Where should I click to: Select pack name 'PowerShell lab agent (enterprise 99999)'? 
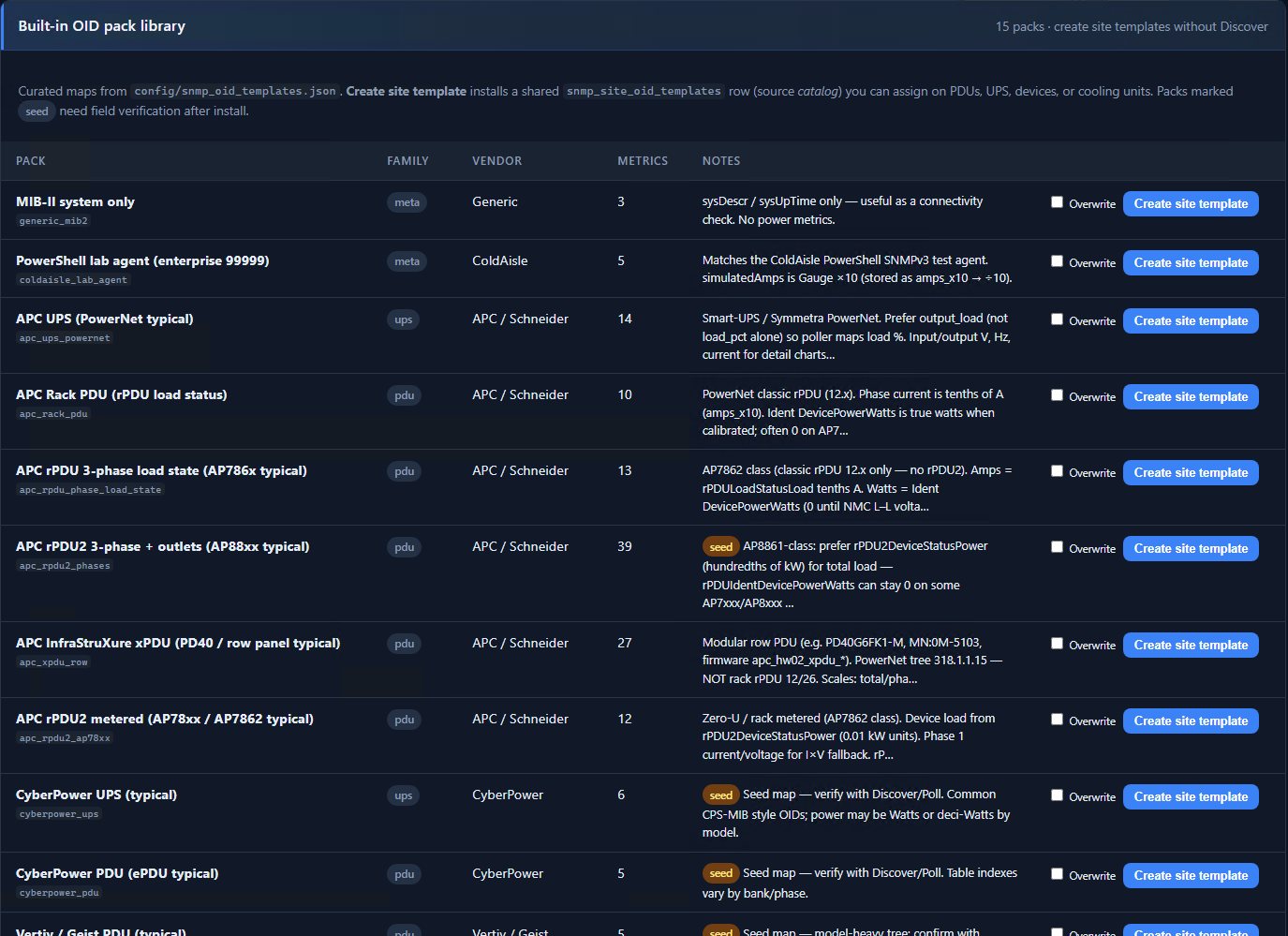point(142,260)
